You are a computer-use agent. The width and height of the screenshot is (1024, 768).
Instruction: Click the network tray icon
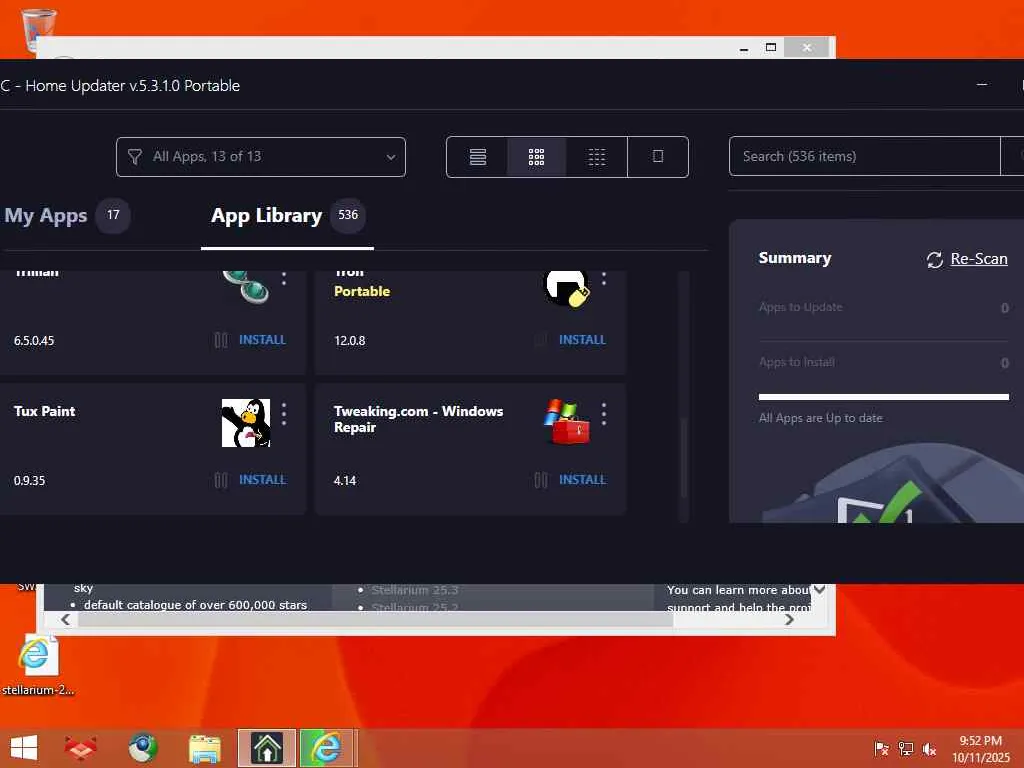click(905, 749)
